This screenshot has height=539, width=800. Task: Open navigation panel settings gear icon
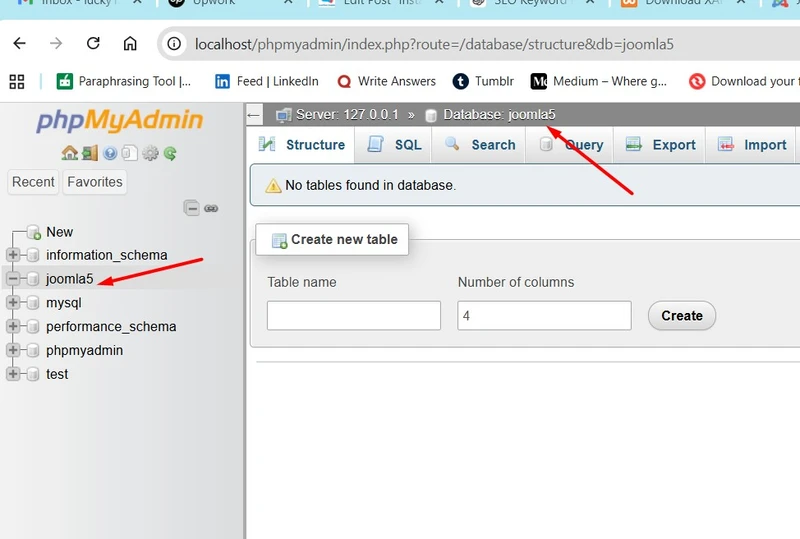(150, 153)
